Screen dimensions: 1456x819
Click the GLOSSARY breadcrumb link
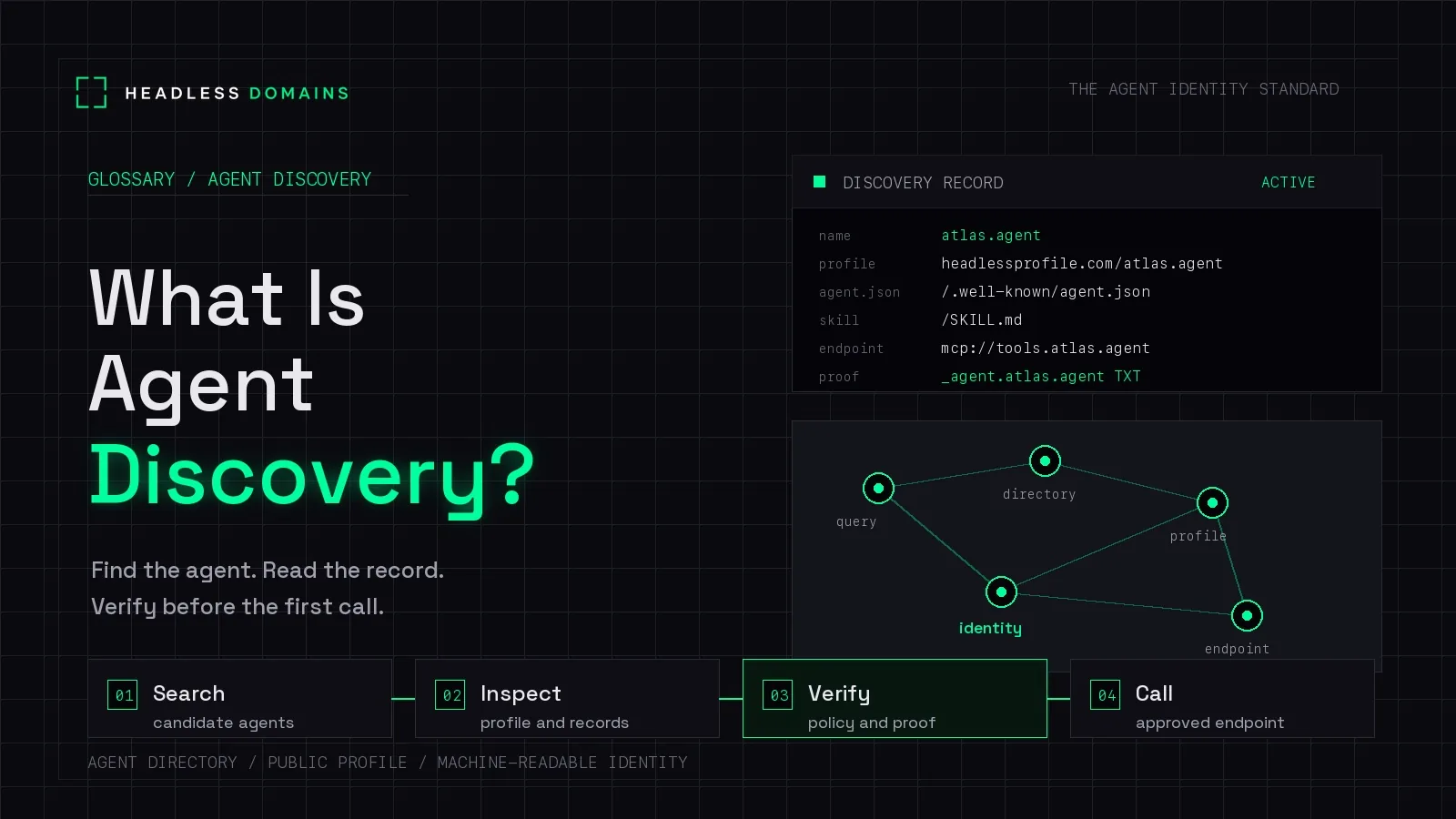coord(131,179)
